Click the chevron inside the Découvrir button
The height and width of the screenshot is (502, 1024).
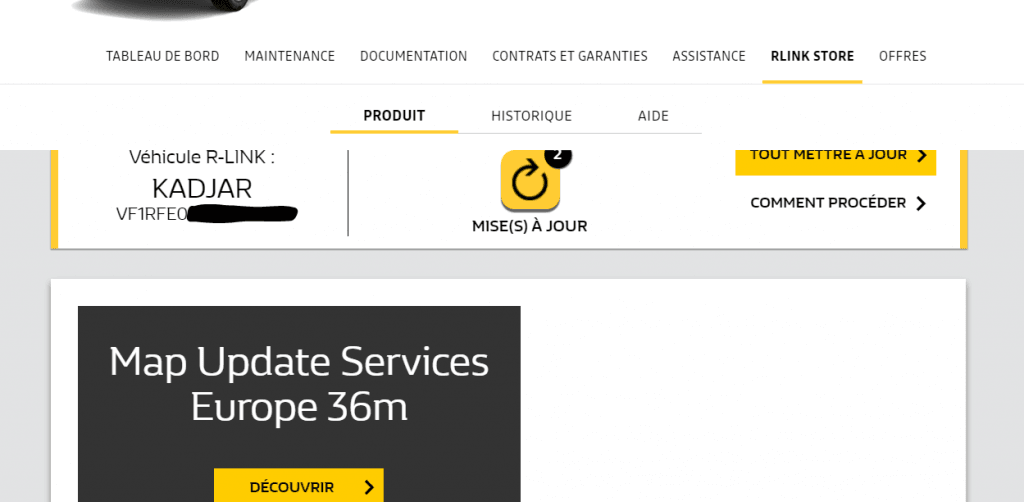tap(369, 487)
